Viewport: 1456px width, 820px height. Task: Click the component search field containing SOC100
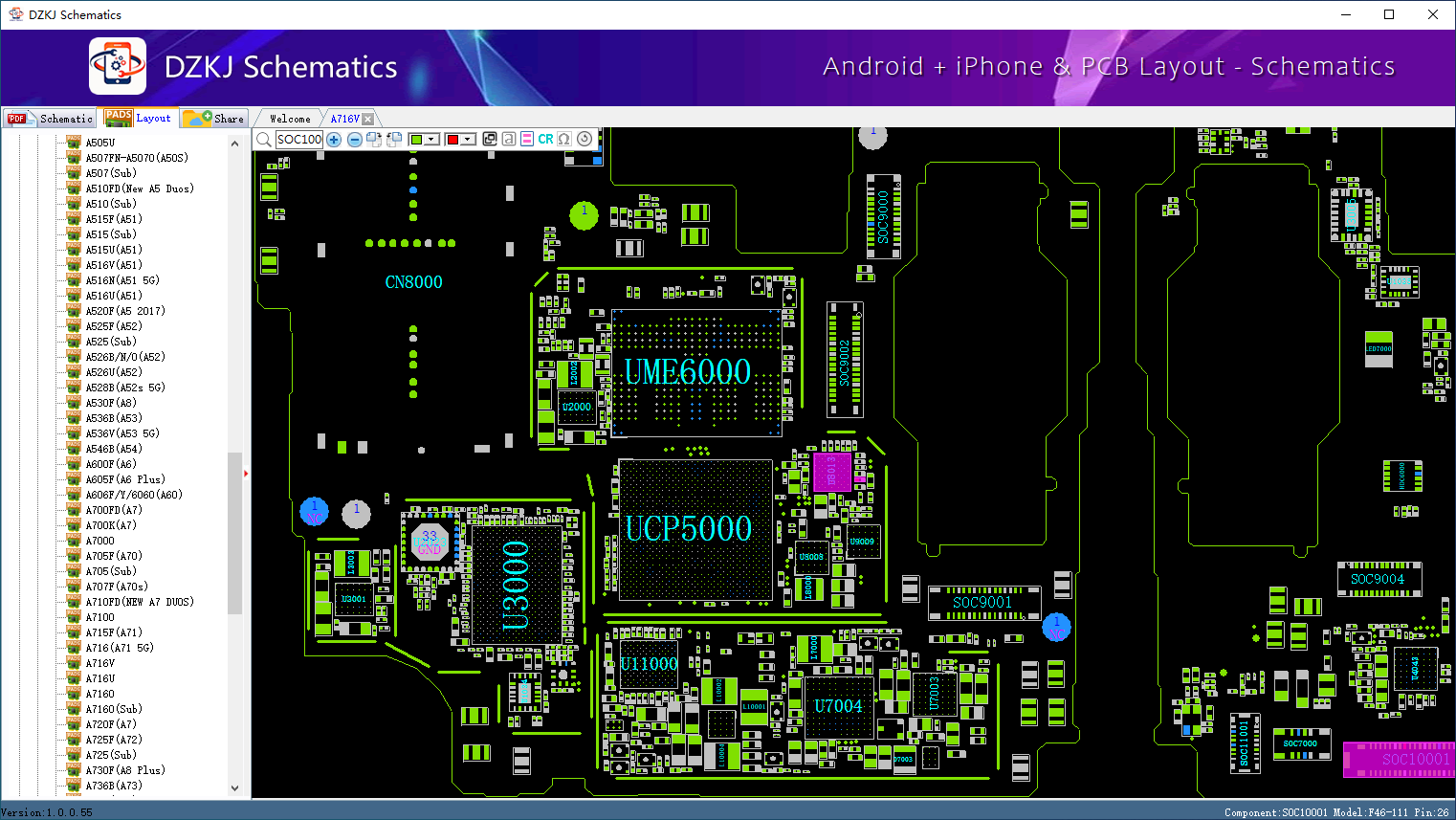click(x=299, y=140)
